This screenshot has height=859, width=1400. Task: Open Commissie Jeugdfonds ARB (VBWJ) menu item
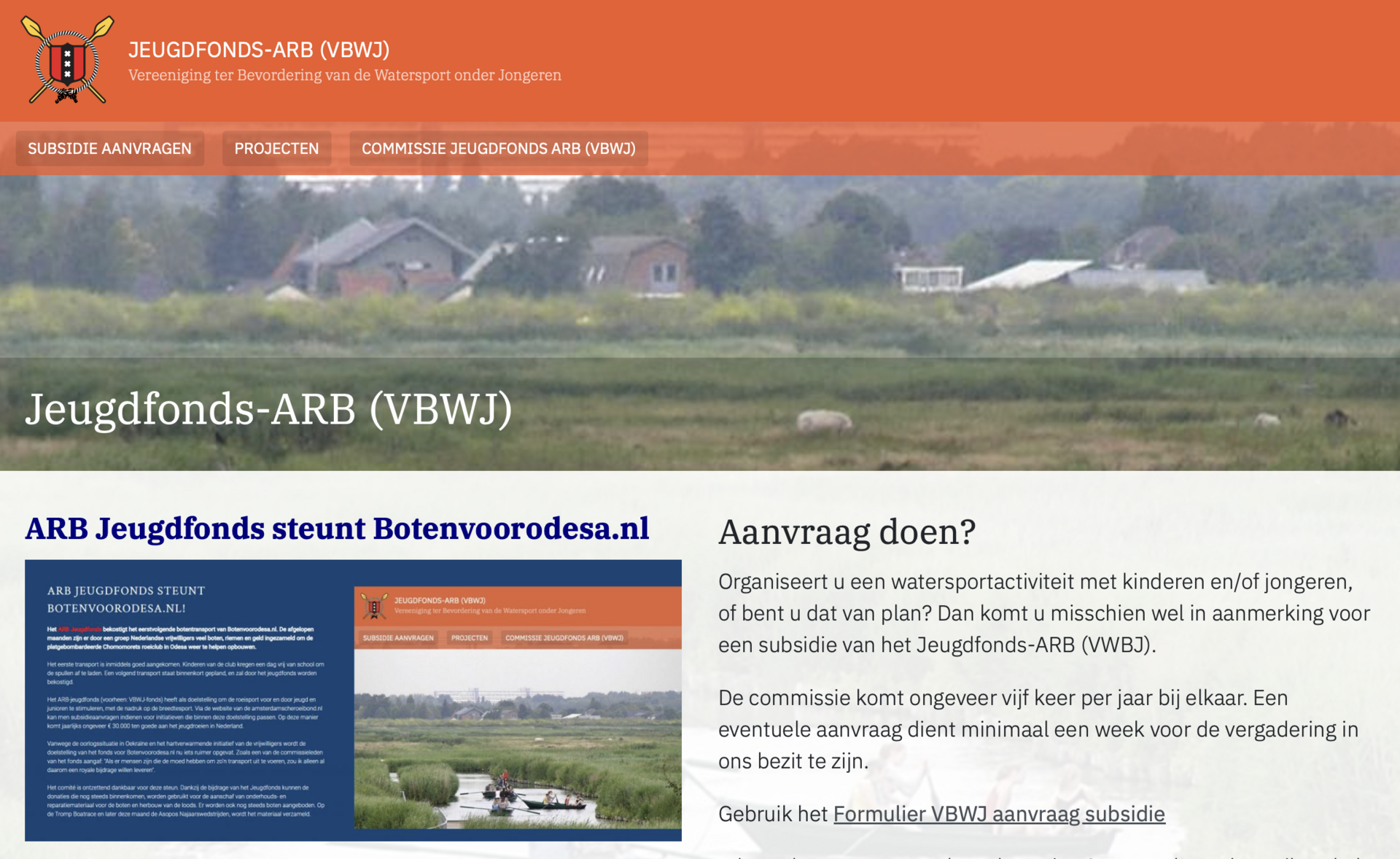(x=498, y=149)
